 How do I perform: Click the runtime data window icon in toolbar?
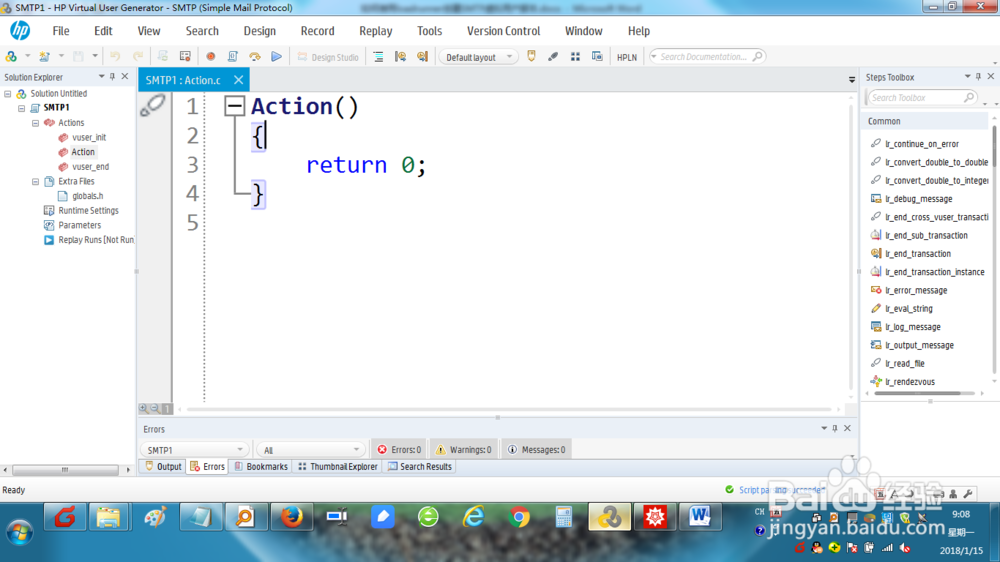point(597,57)
